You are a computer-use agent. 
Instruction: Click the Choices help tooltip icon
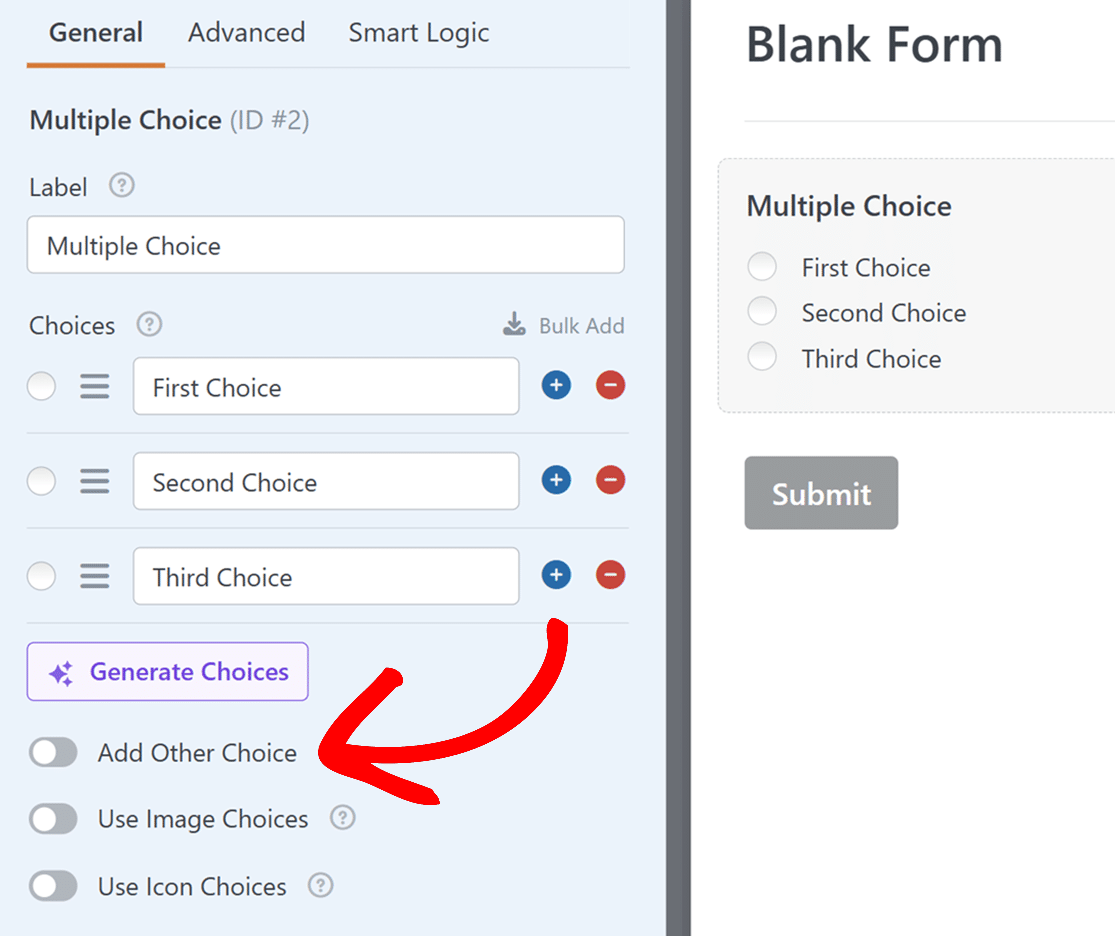point(148,324)
